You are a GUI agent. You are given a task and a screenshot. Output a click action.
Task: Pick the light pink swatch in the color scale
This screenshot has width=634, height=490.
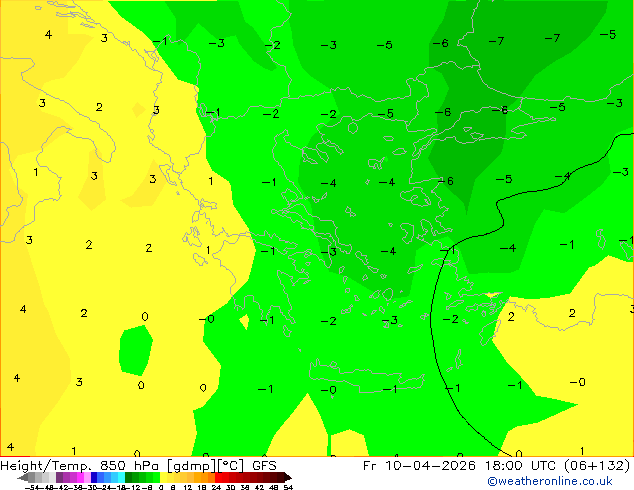tap(87, 477)
